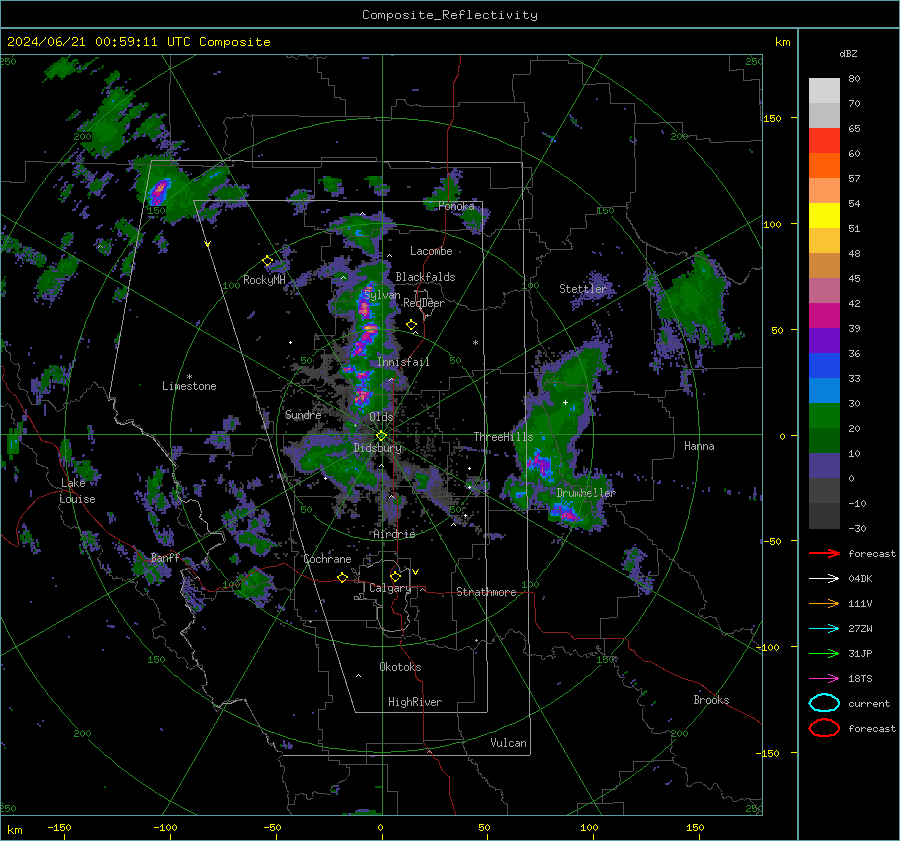
Task: Click the RockyMH label
Action: pos(264,280)
